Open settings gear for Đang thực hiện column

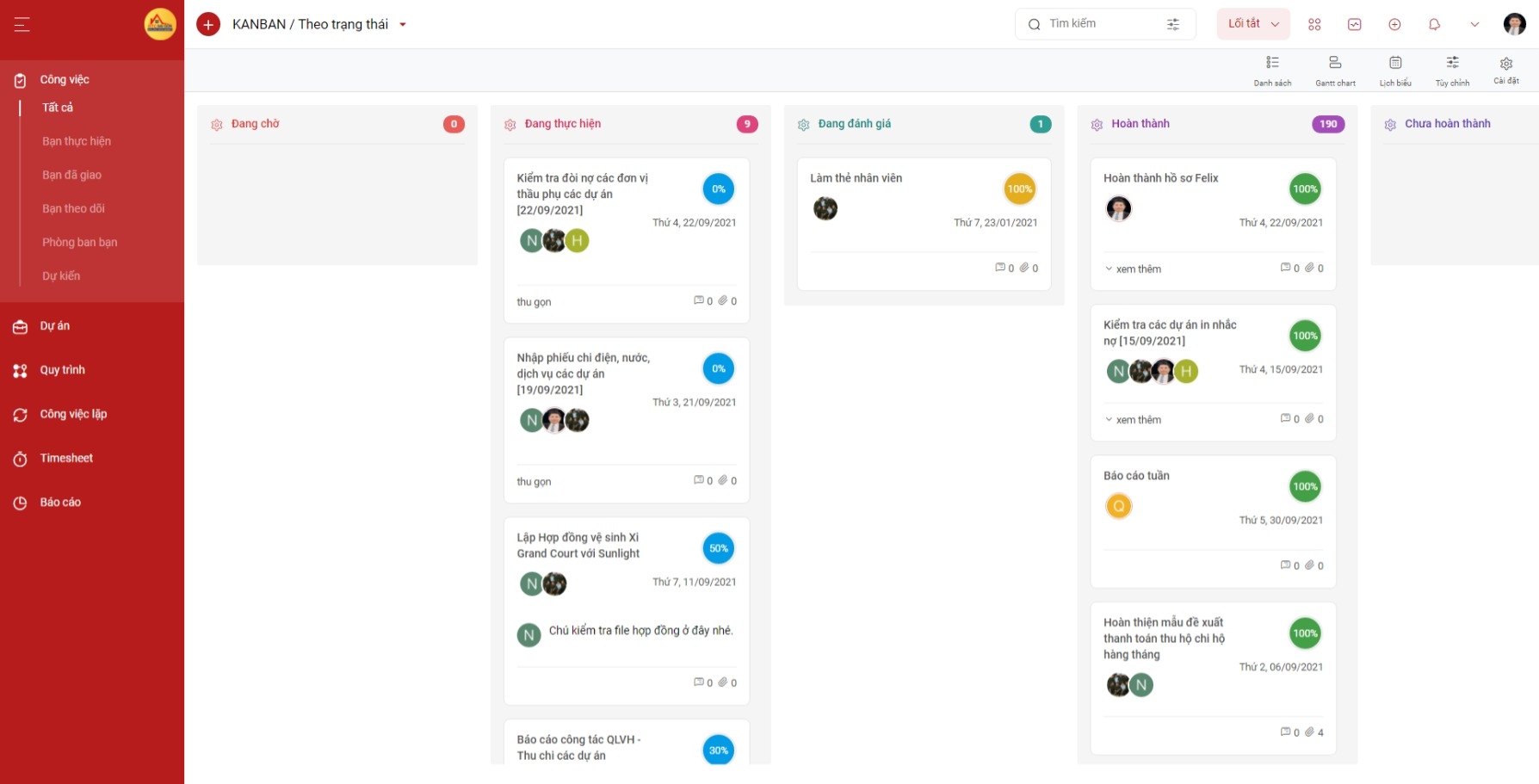point(510,125)
